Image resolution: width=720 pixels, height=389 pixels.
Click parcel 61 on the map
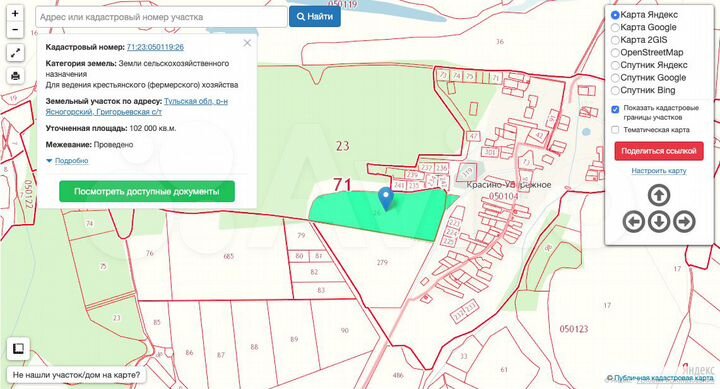click(504, 369)
